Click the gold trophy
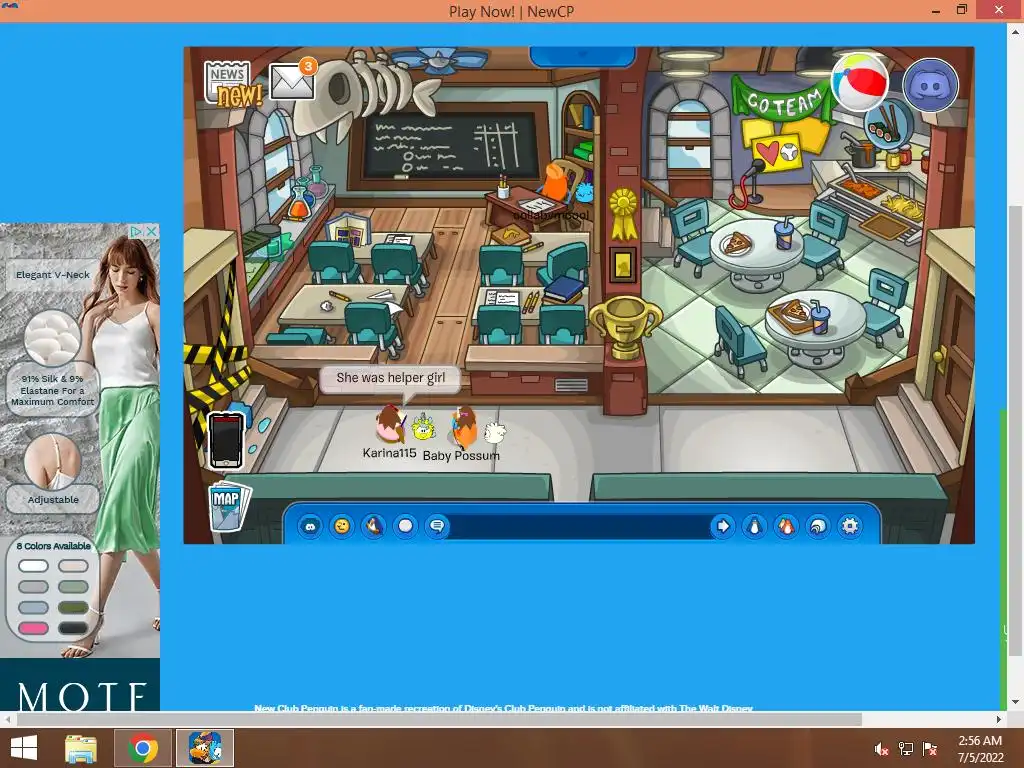The height and width of the screenshot is (768, 1024). pos(625,328)
